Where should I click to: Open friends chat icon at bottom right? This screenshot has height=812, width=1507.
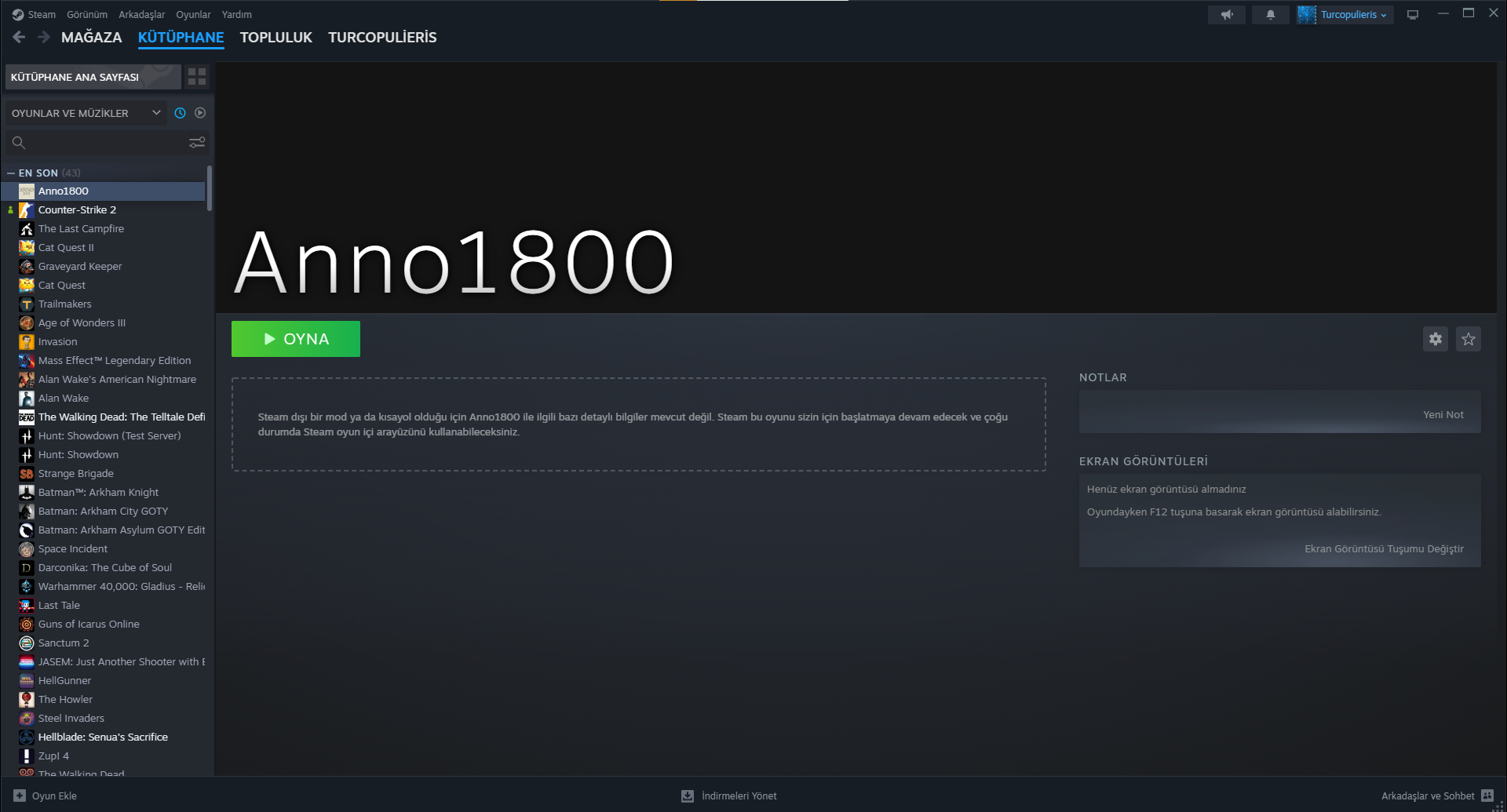pos(1487,796)
